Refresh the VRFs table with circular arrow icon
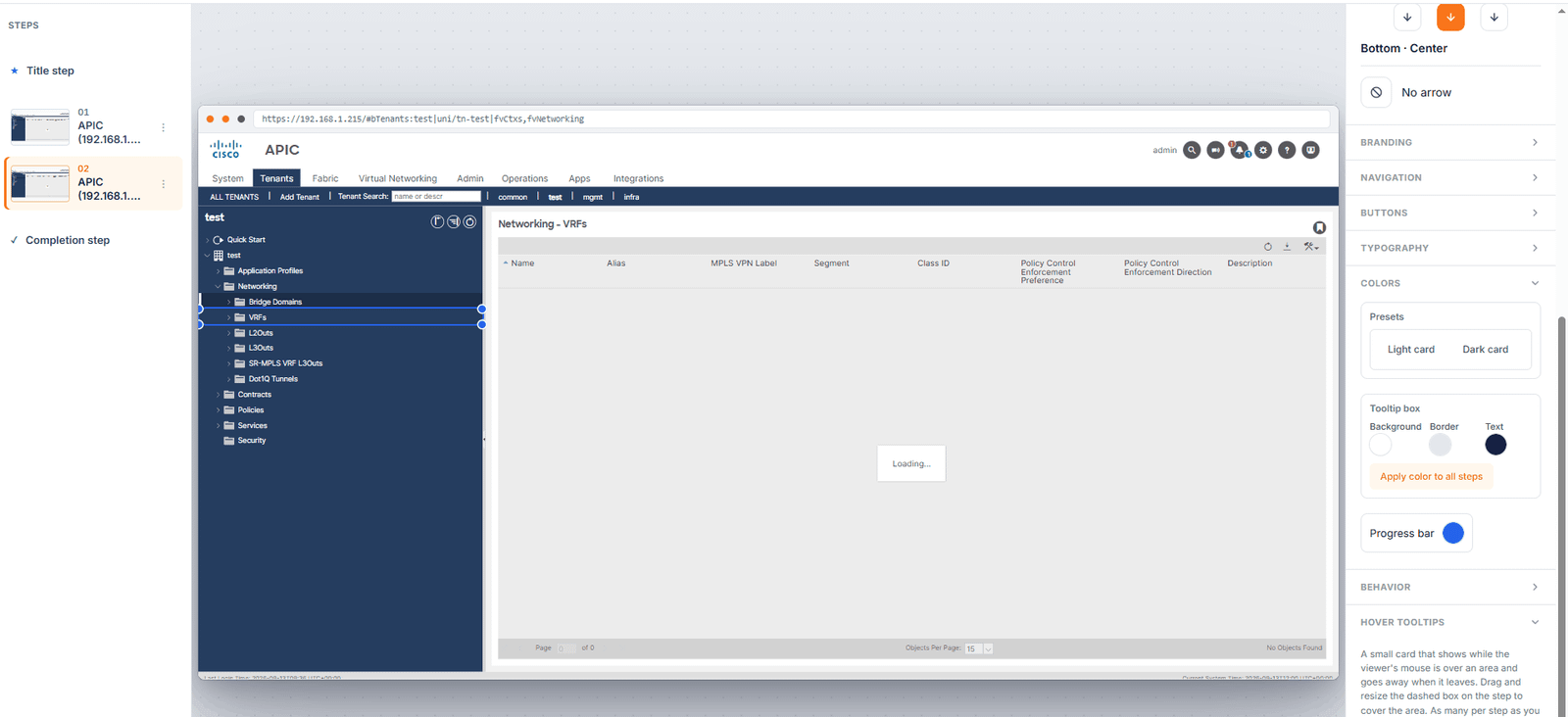The image size is (1568, 717). point(1267,247)
